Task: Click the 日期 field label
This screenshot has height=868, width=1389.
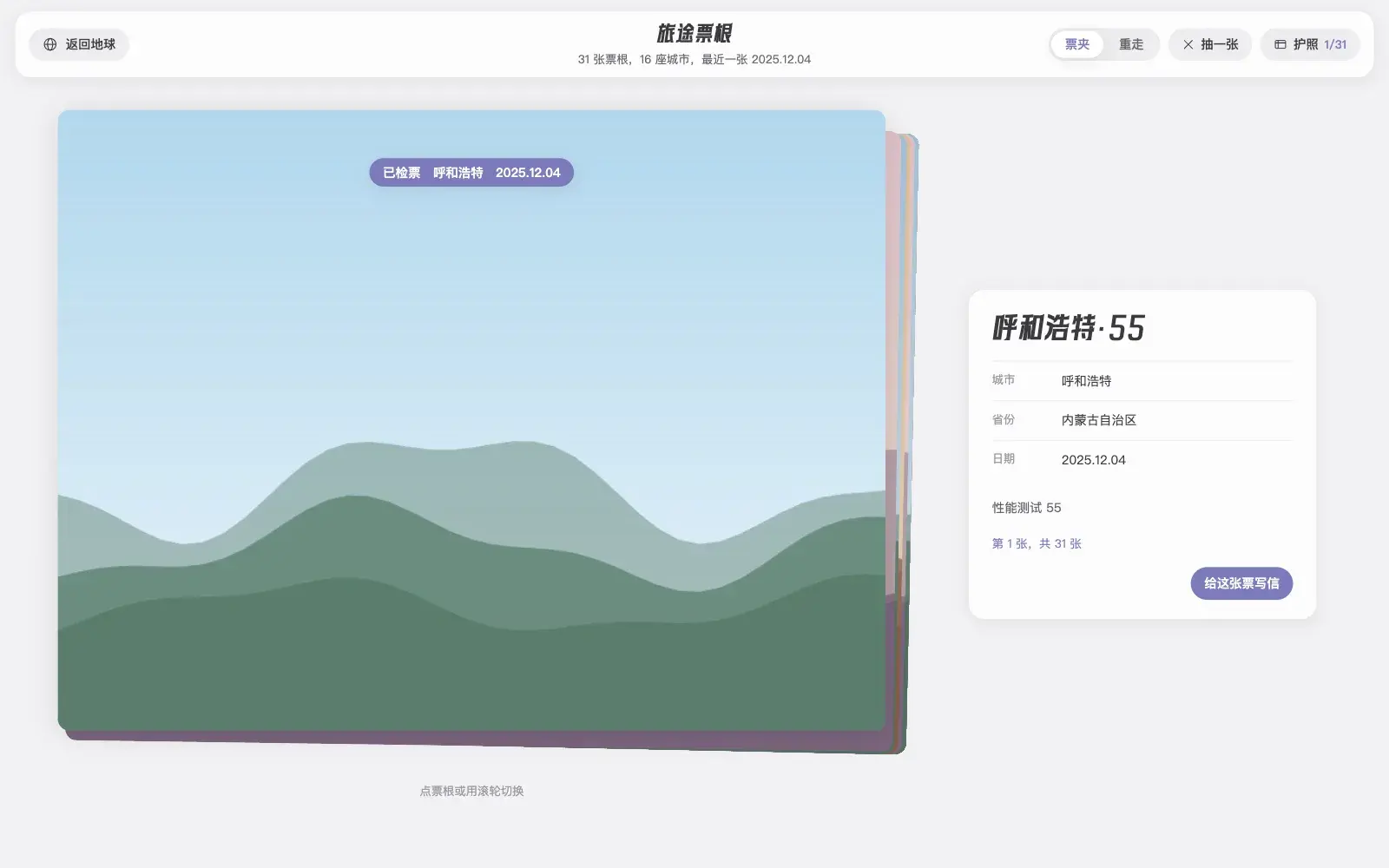Action: tap(1004, 458)
